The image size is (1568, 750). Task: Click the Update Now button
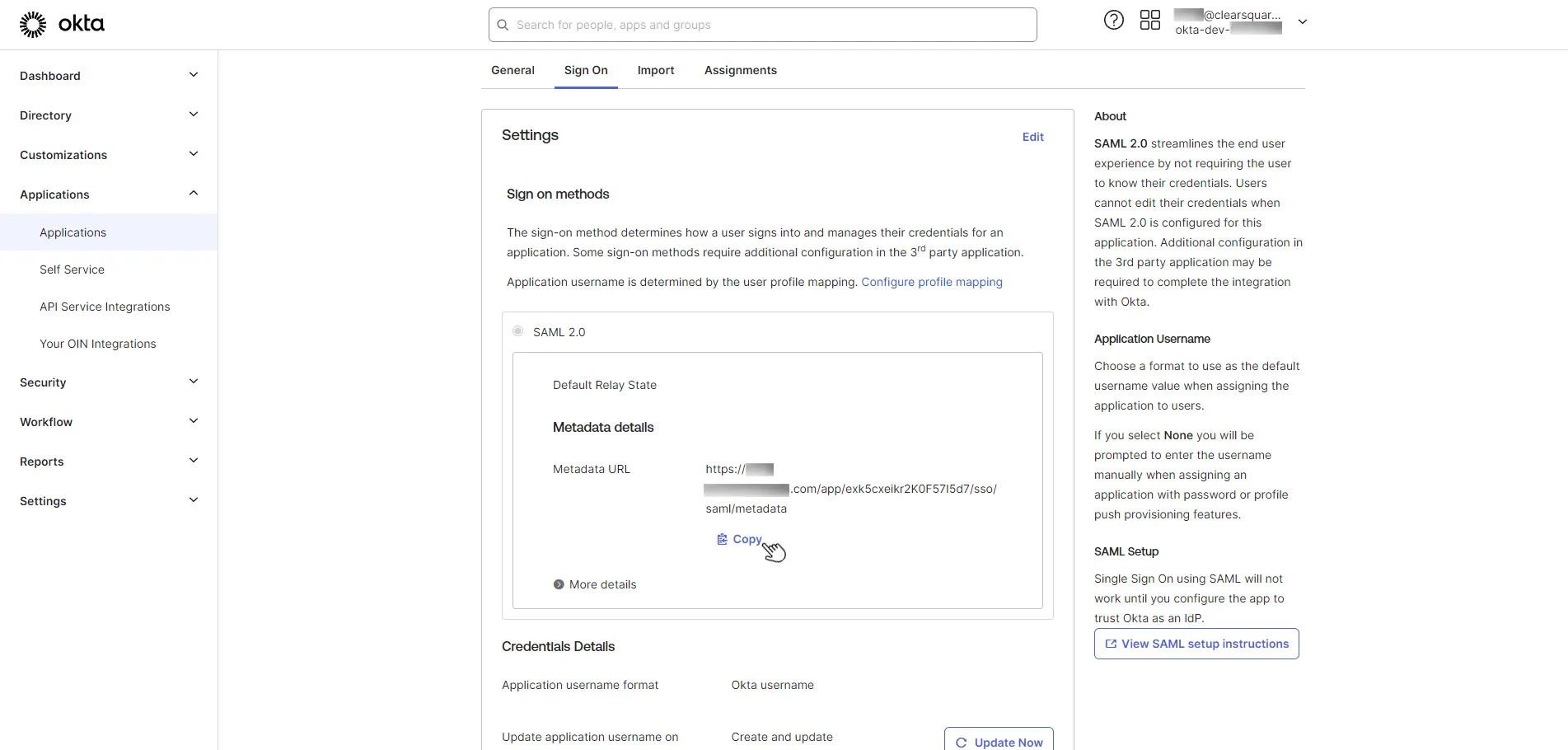(999, 741)
